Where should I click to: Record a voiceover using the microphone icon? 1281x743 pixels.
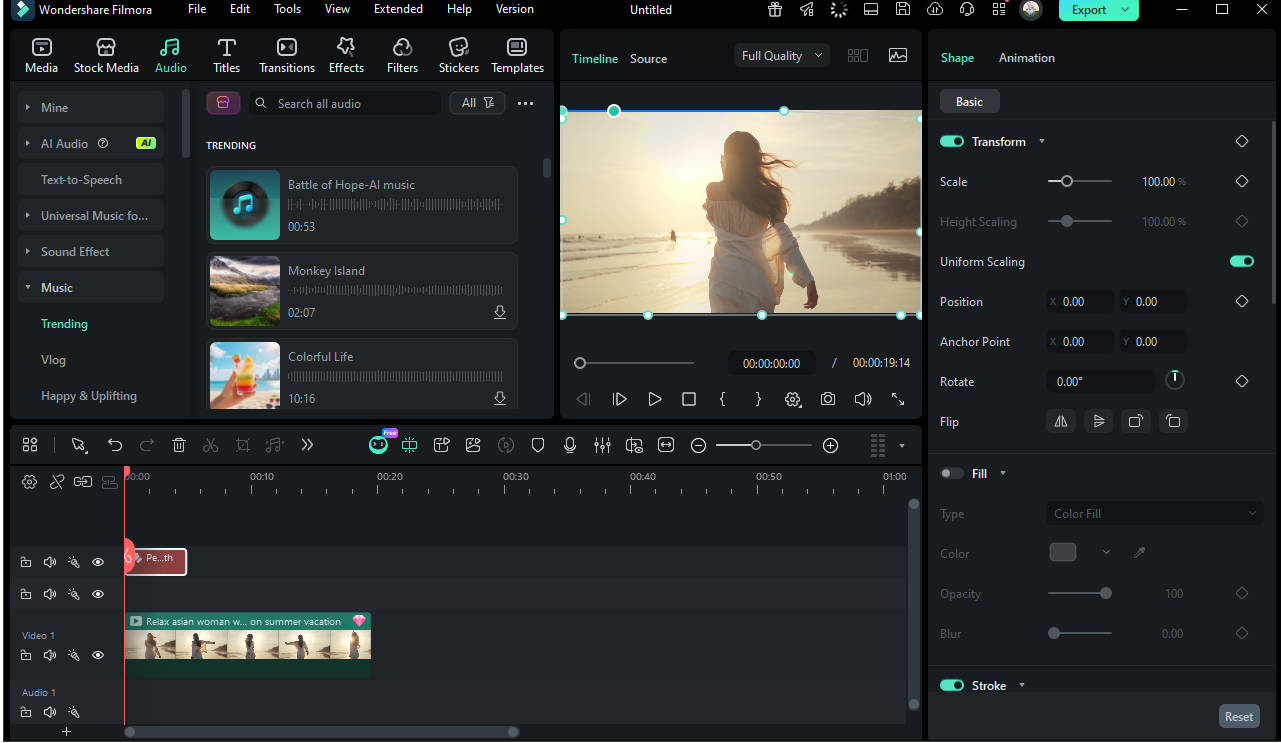570,445
